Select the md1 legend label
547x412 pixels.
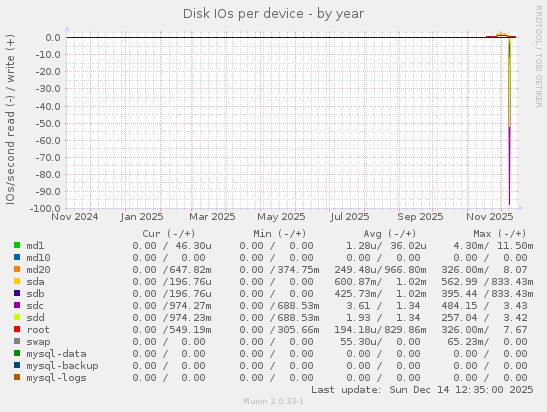click(35, 246)
